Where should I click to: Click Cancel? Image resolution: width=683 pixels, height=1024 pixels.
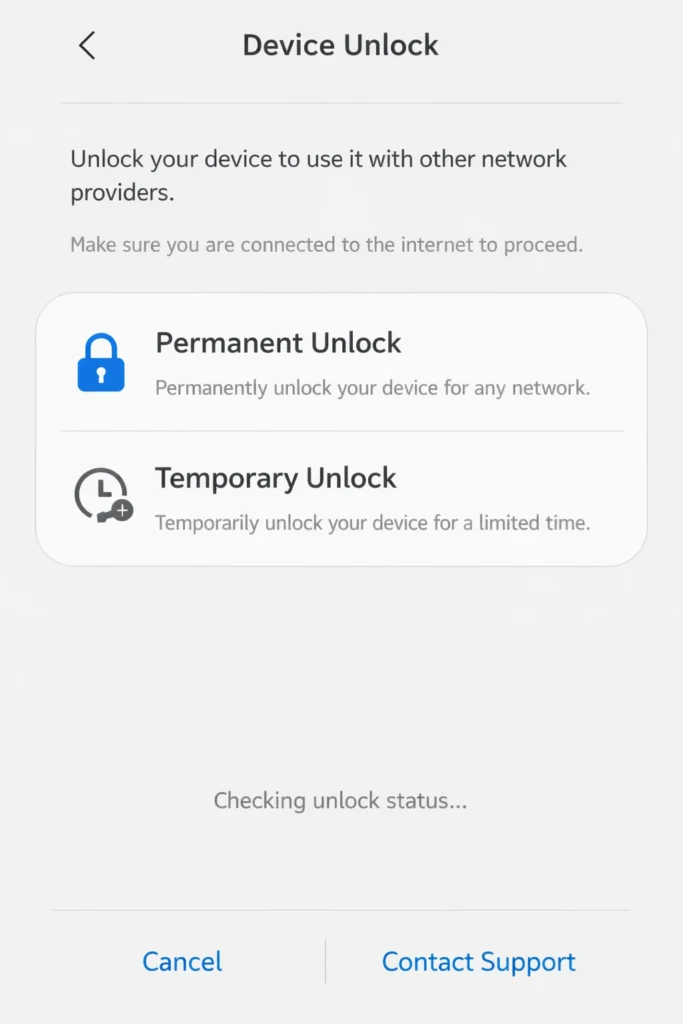[181, 961]
